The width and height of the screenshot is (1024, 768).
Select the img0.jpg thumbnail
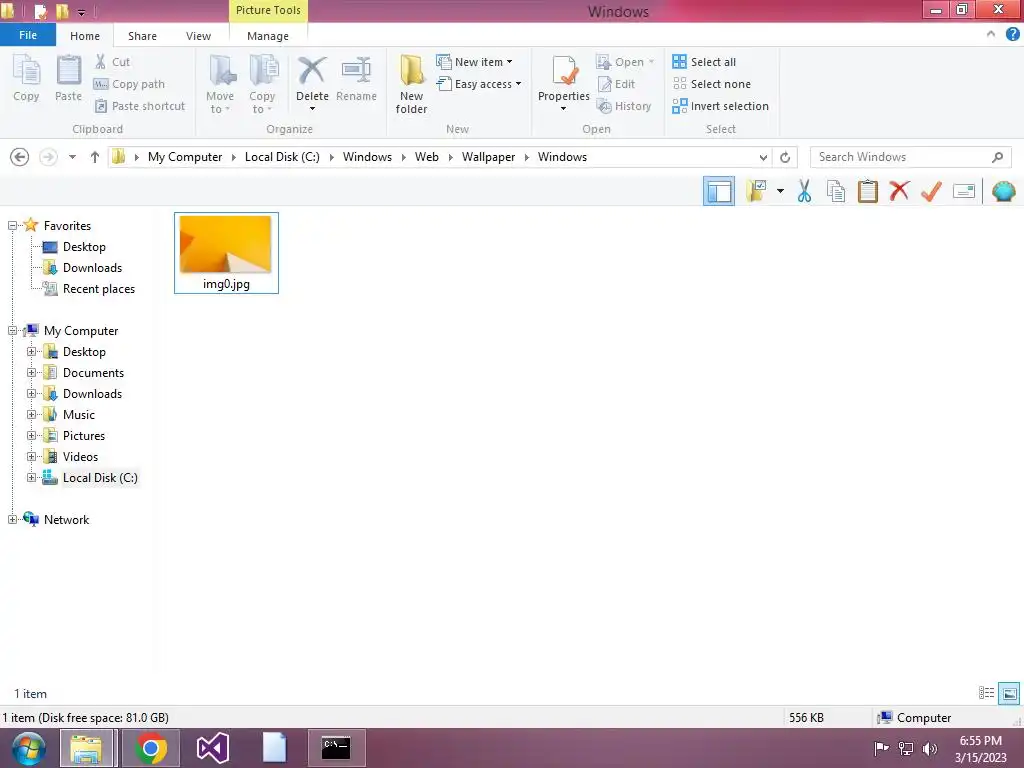(x=226, y=253)
